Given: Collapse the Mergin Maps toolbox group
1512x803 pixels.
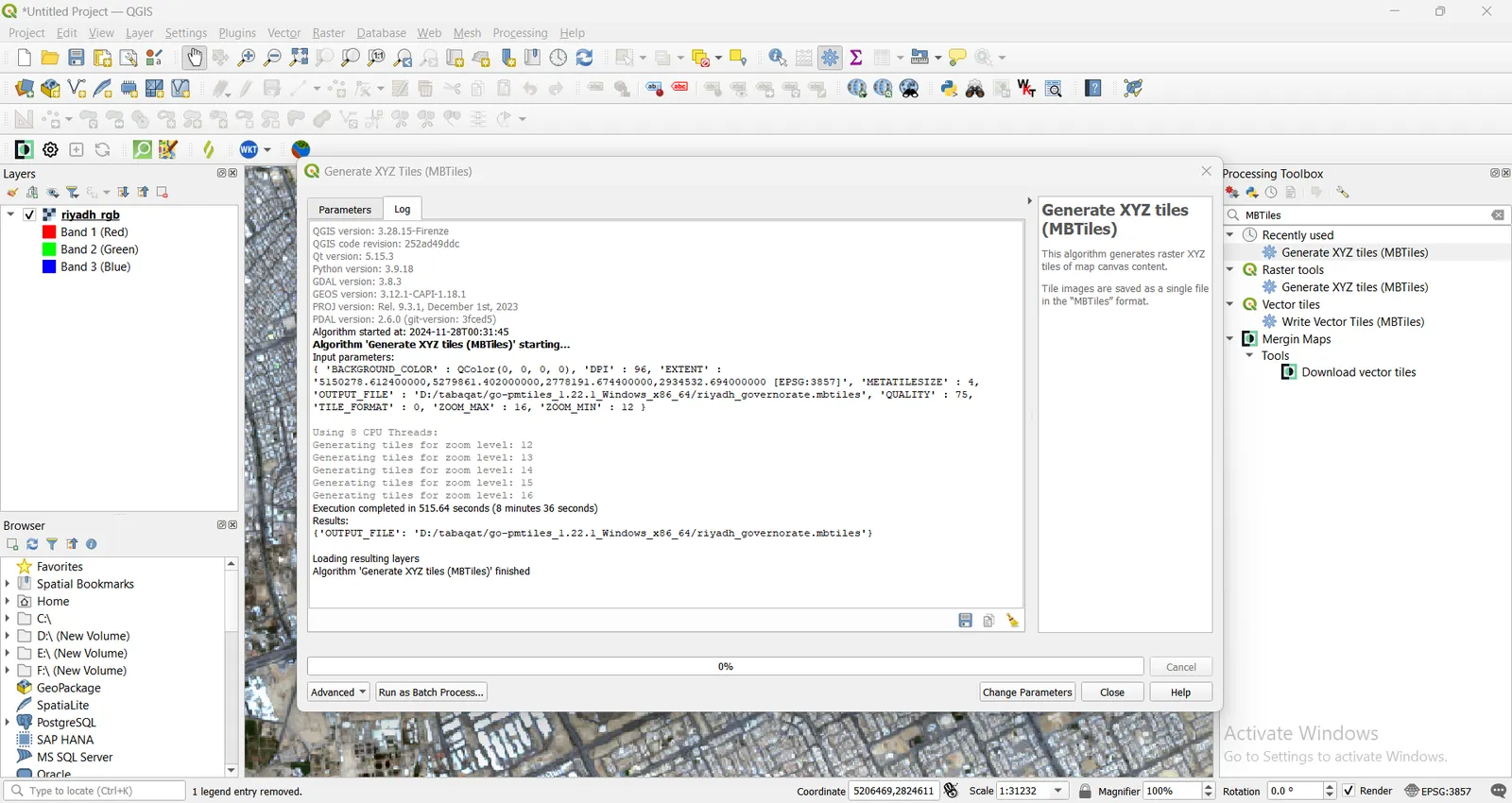Looking at the screenshot, I should (1230, 338).
